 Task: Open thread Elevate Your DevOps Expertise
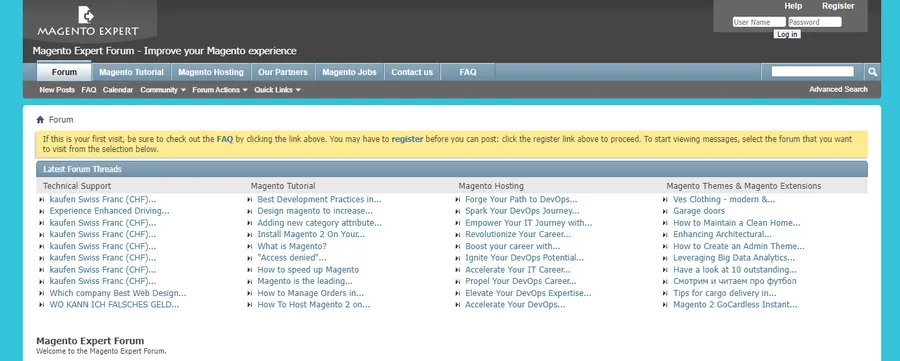point(528,293)
